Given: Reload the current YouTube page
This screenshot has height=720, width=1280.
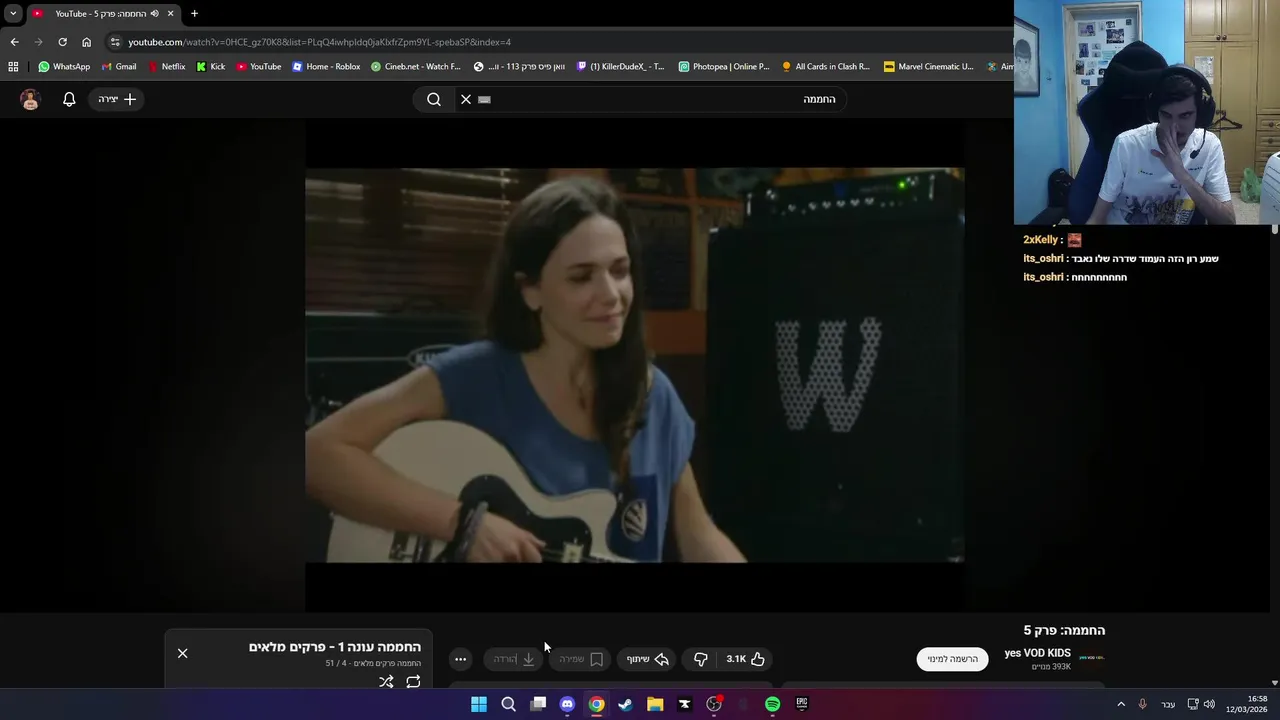Looking at the screenshot, I should [62, 42].
